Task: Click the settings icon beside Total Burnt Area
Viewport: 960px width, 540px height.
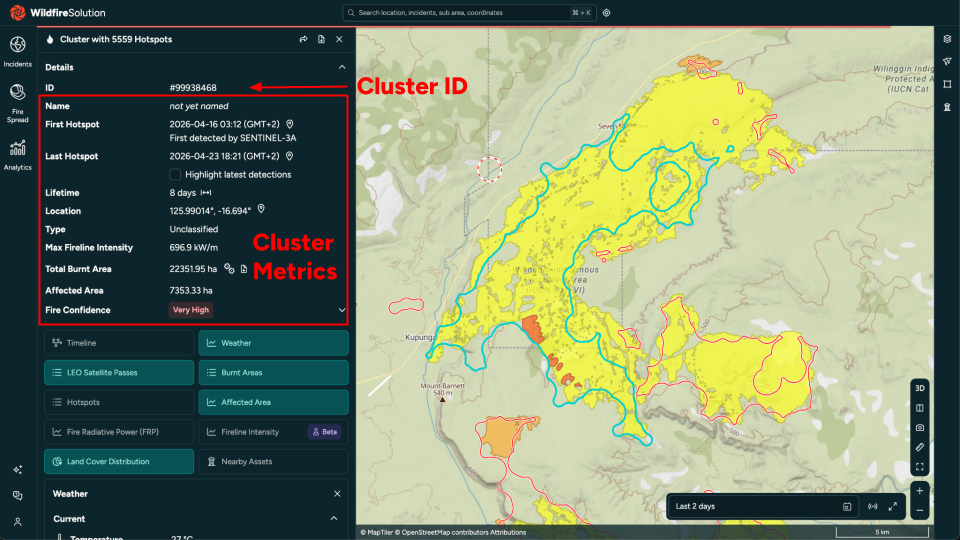Action: [x=229, y=268]
